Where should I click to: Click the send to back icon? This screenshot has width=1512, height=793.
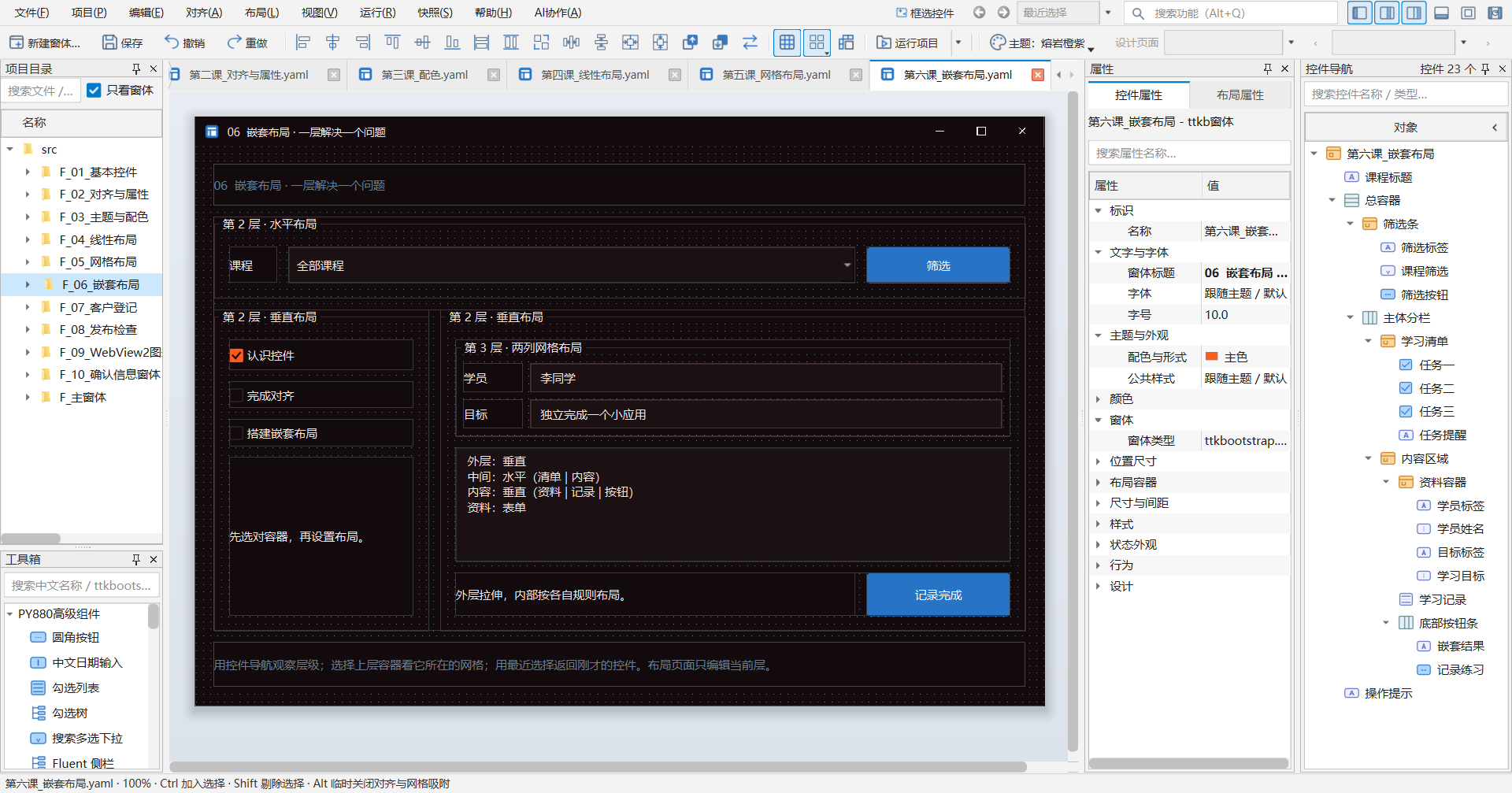pyautogui.click(x=720, y=43)
